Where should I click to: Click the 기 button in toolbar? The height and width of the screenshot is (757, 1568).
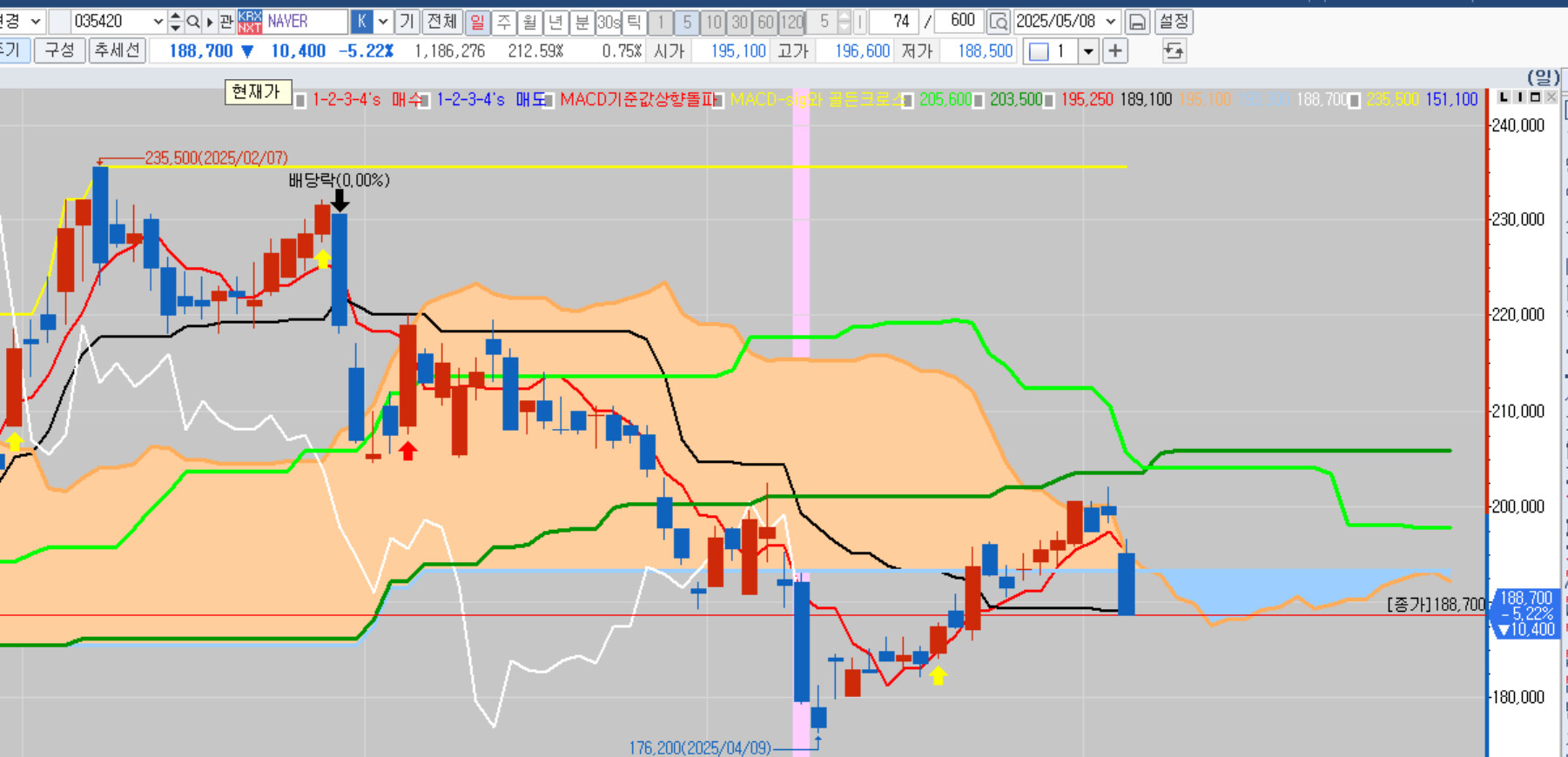coord(407,22)
